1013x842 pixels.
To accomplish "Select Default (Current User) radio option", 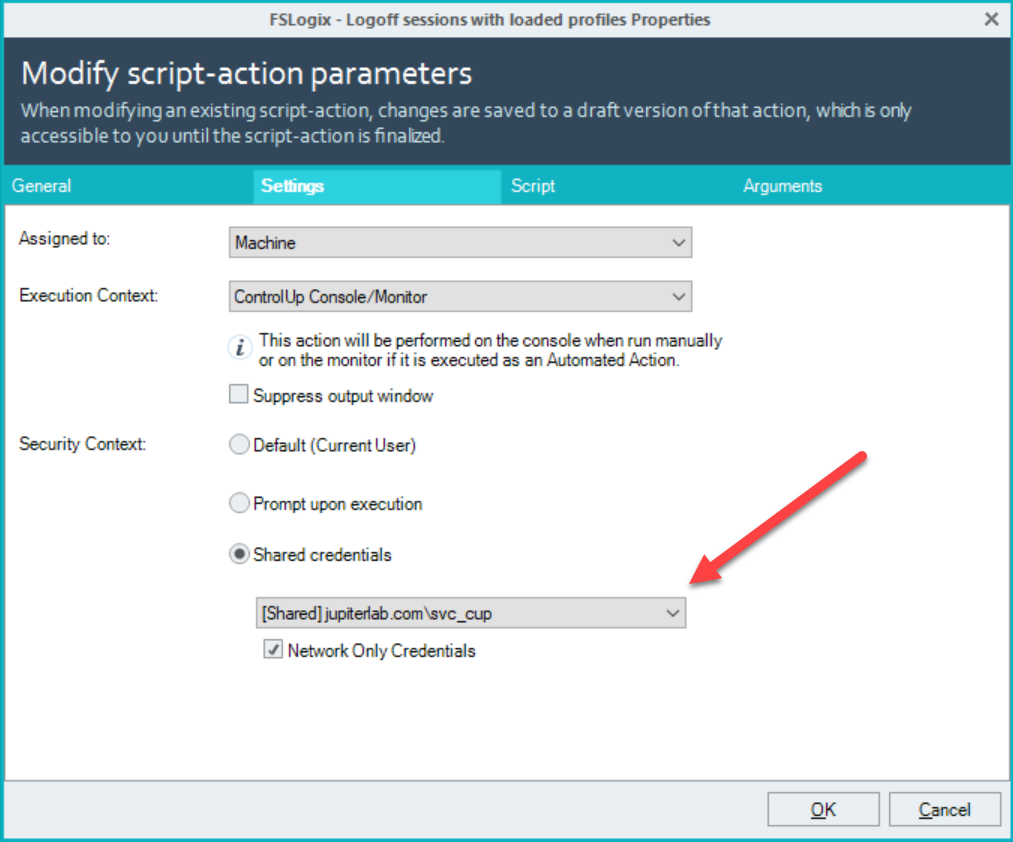I will tap(239, 445).
